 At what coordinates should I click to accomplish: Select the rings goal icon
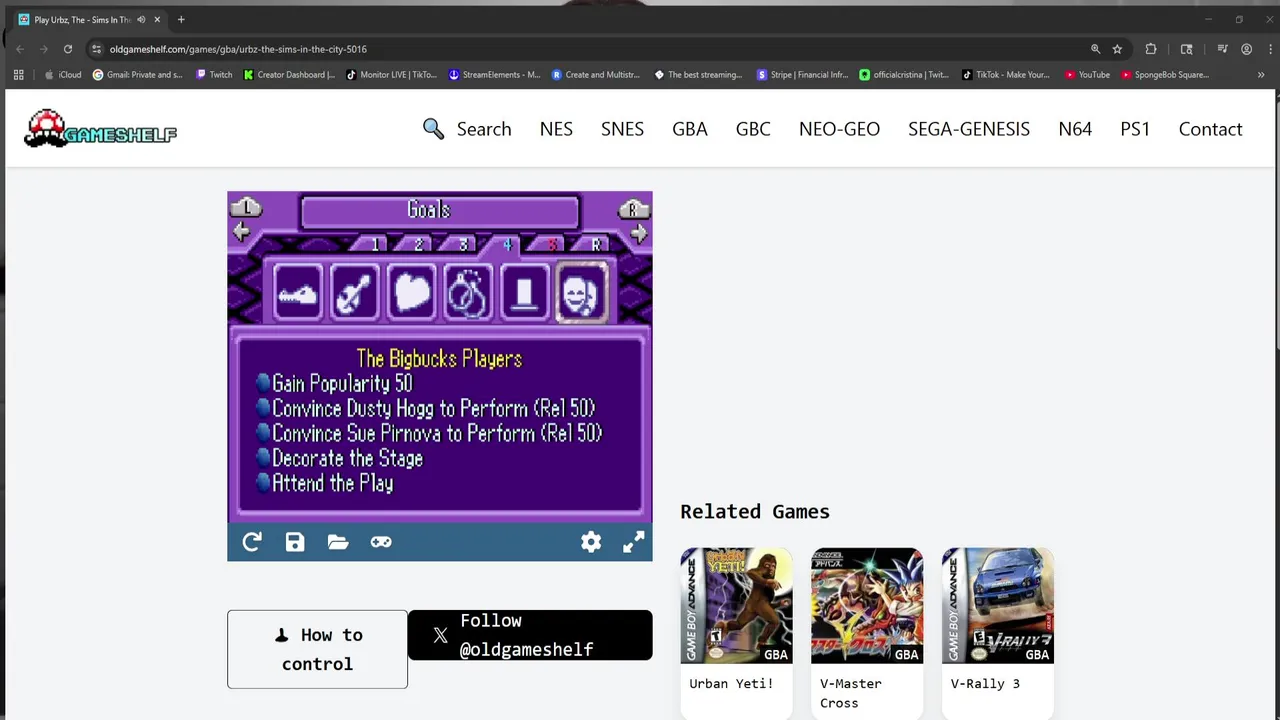468,293
